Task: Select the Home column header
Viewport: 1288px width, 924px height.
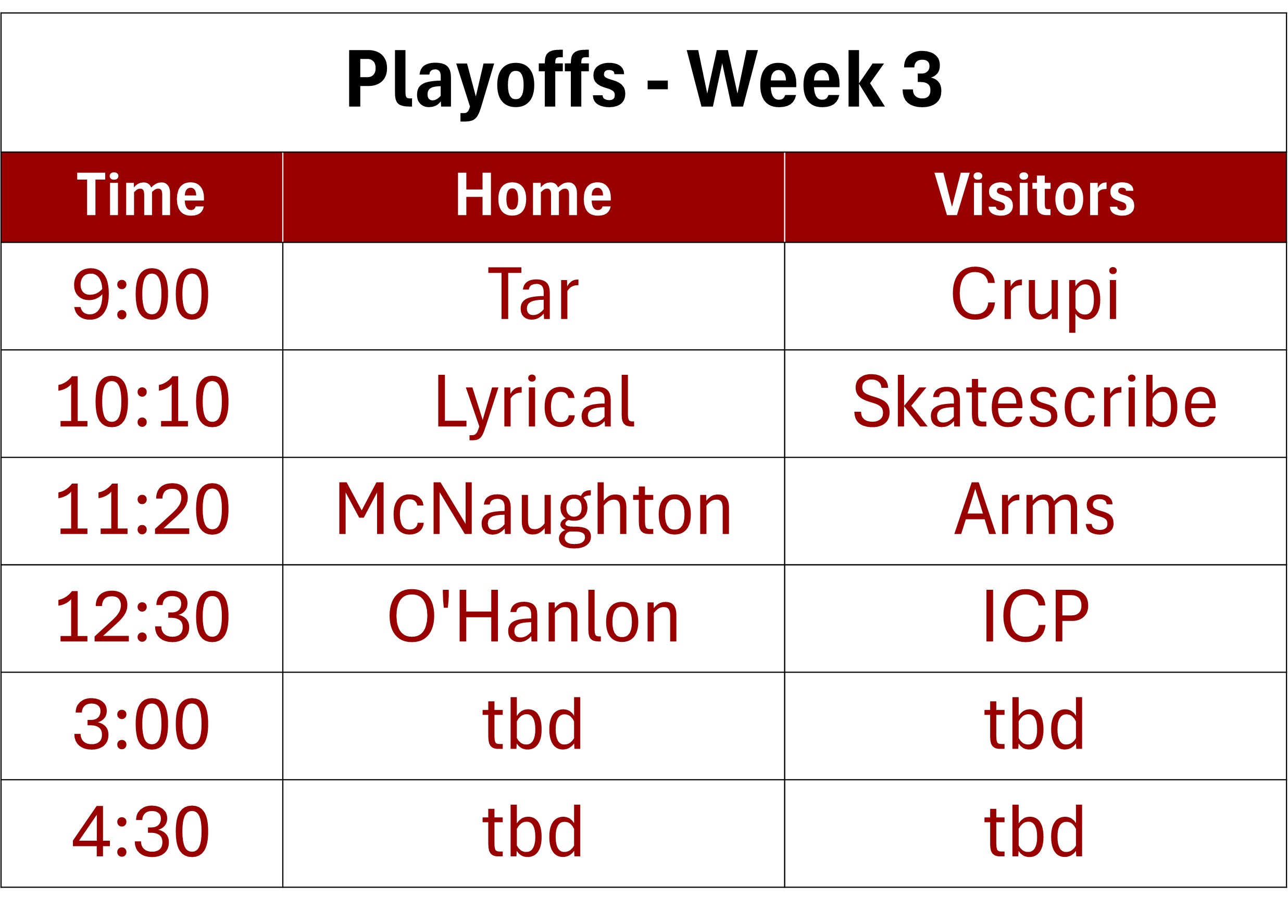Action: [533, 196]
